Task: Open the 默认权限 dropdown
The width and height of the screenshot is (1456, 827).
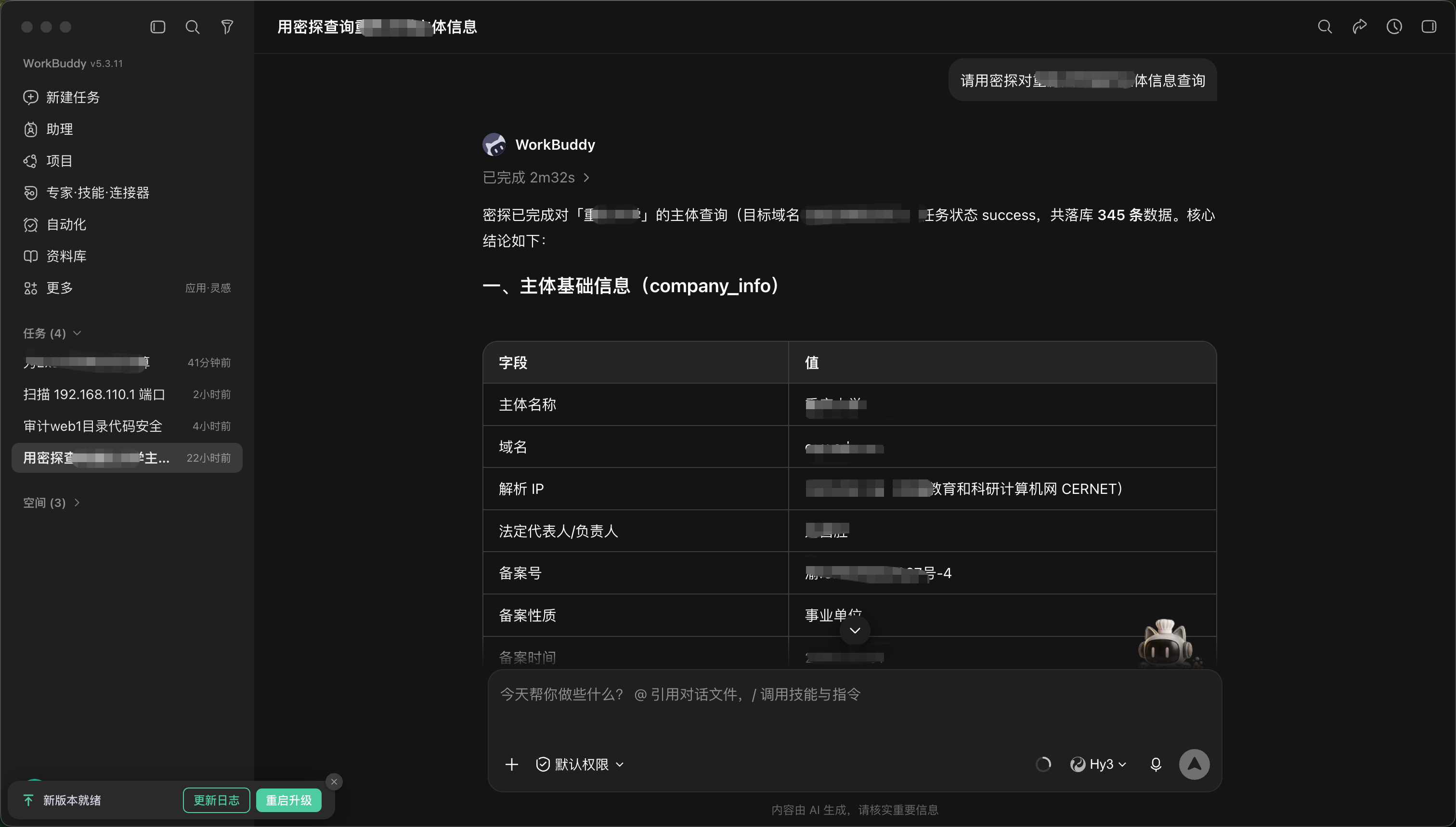Action: point(580,764)
